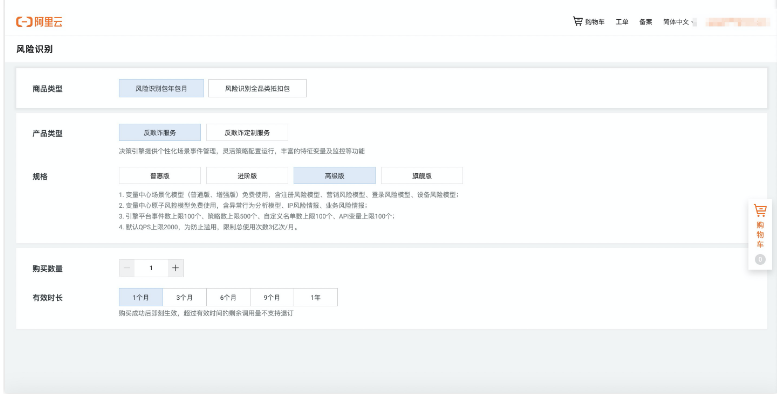The width and height of the screenshot is (777, 394).
Task: Increase purchase quantity with plus button
Action: (175, 268)
